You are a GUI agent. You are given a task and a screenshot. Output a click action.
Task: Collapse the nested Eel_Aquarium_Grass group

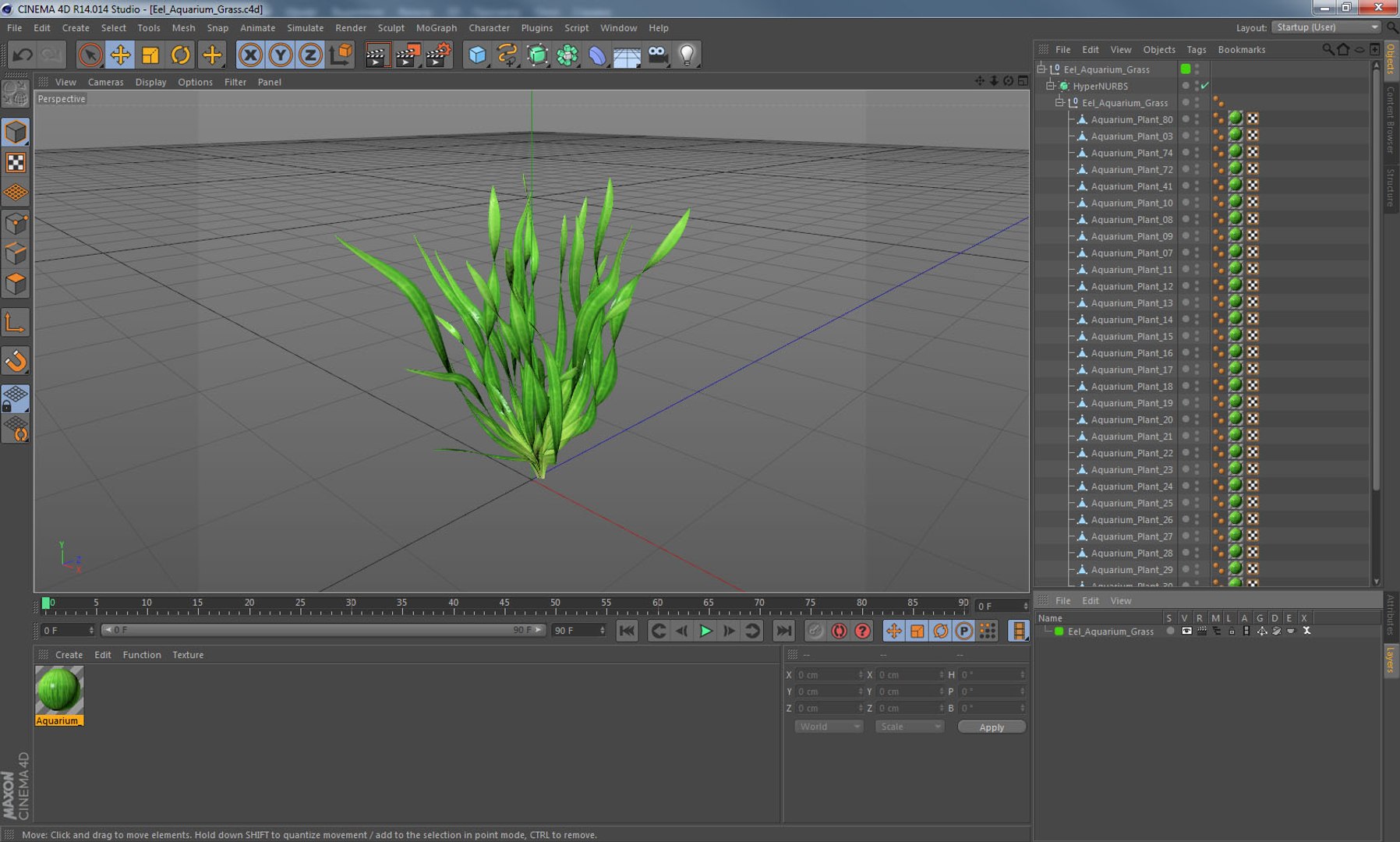tap(1059, 102)
